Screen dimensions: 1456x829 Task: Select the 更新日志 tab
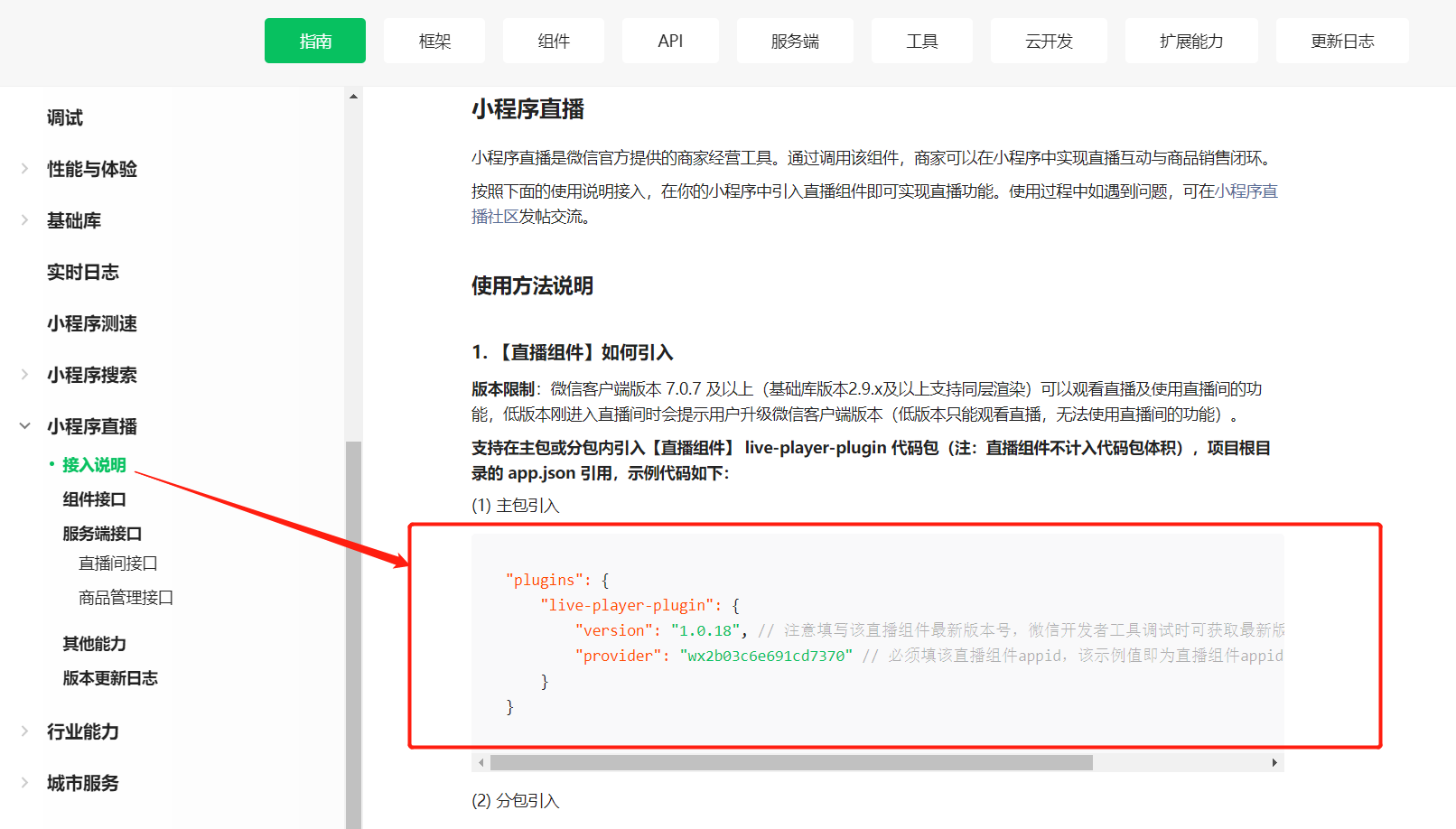pos(1342,41)
